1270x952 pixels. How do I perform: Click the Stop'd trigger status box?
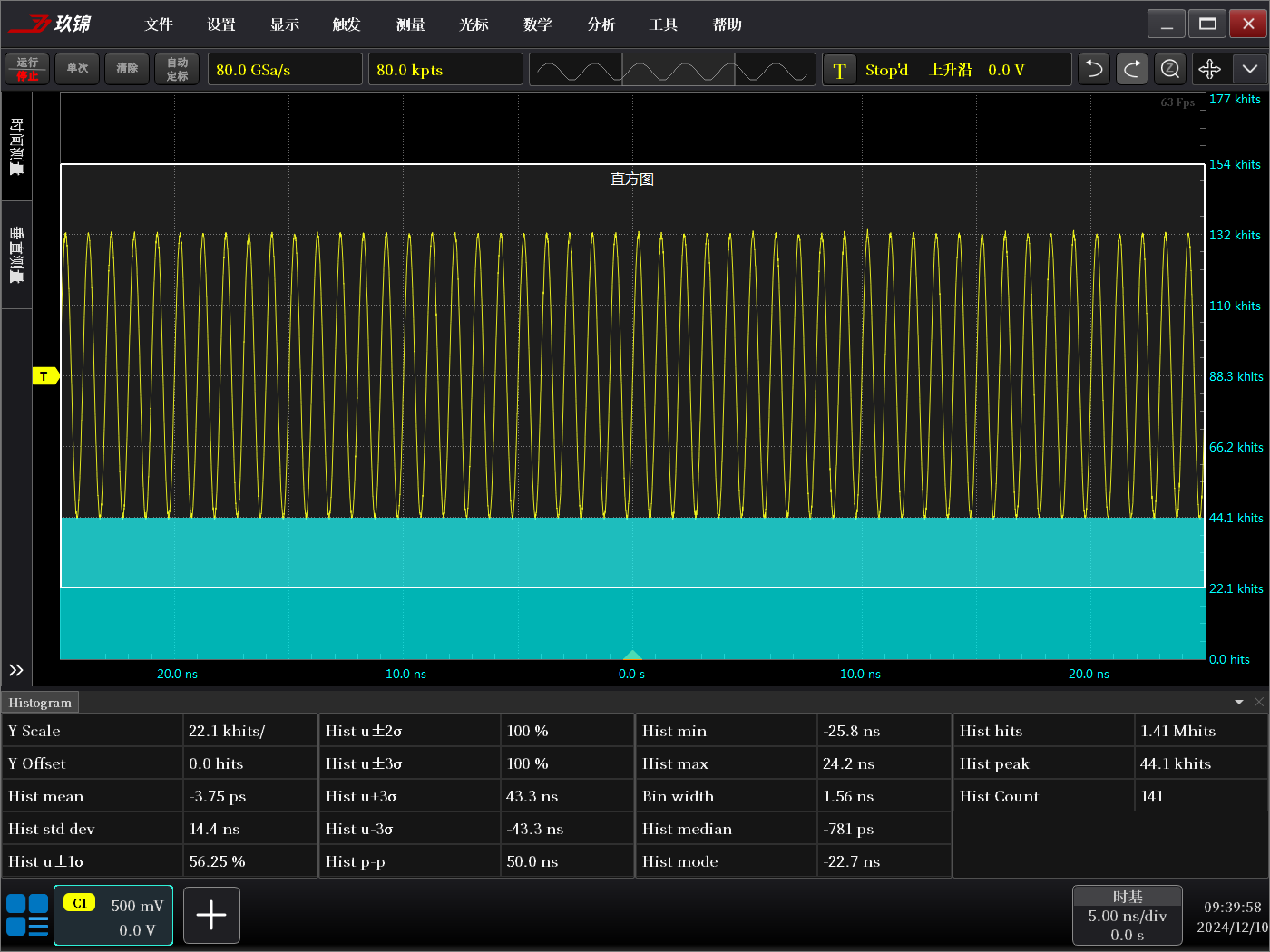(x=947, y=70)
